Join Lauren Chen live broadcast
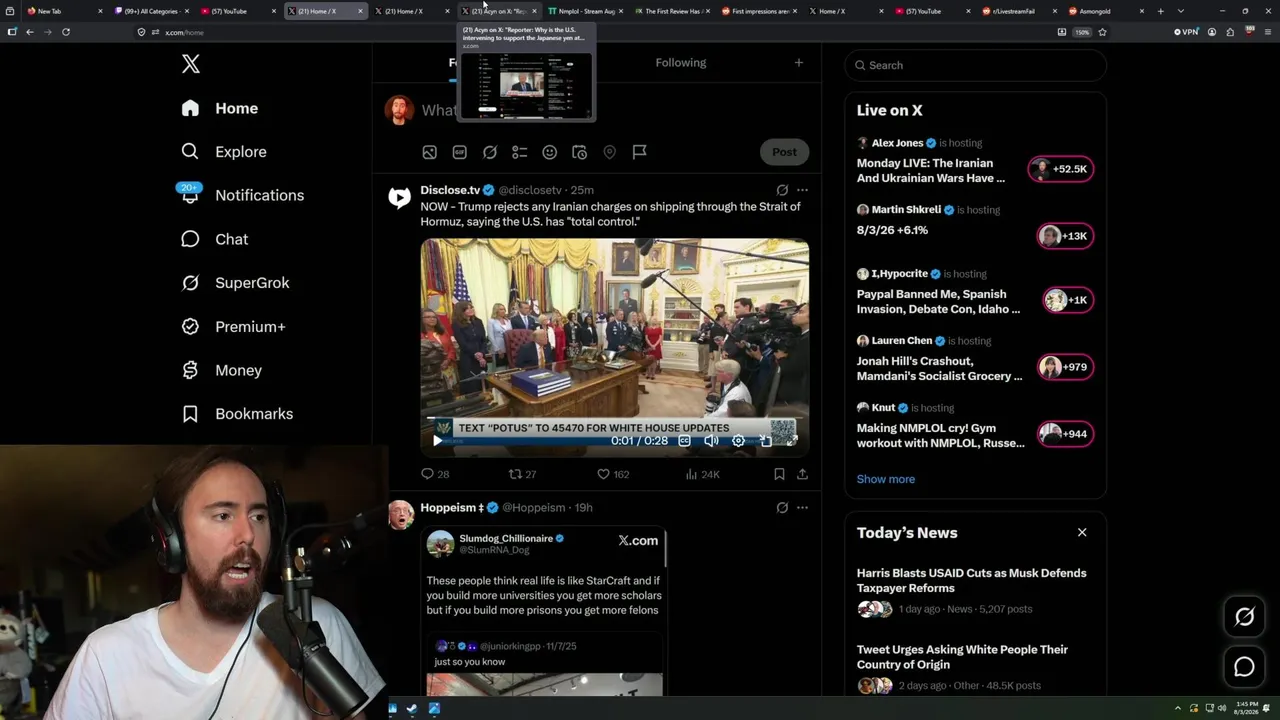The height and width of the screenshot is (720, 1280). [x=1065, y=367]
